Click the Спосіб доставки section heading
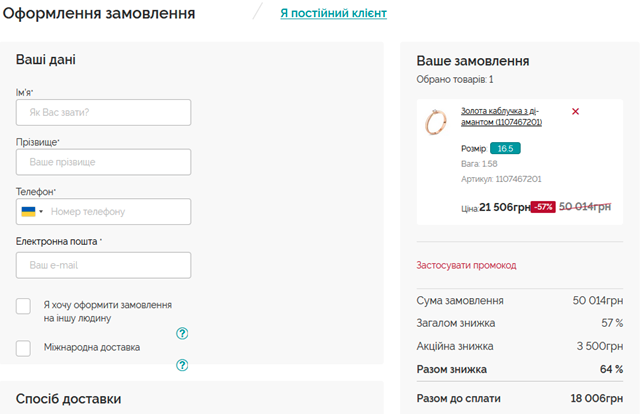Viewport: 643px width, 414px height. click(x=68, y=399)
